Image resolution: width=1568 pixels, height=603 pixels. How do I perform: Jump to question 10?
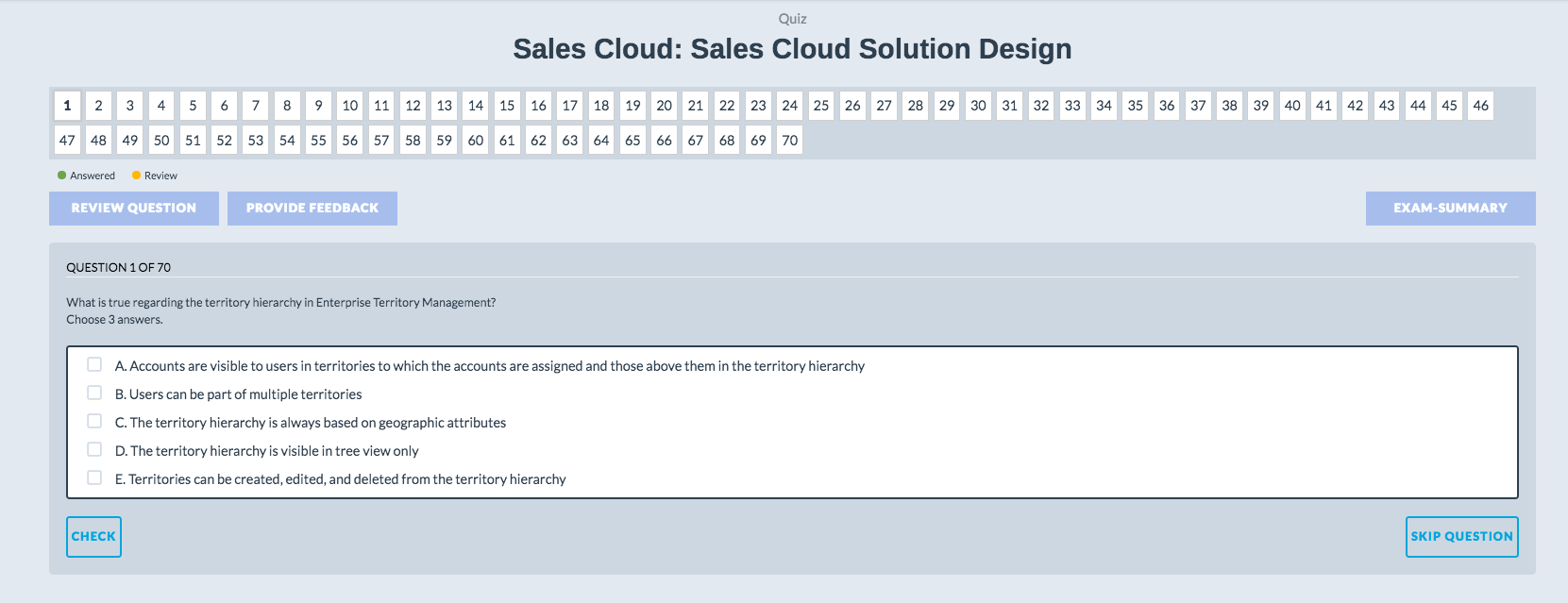coord(350,106)
